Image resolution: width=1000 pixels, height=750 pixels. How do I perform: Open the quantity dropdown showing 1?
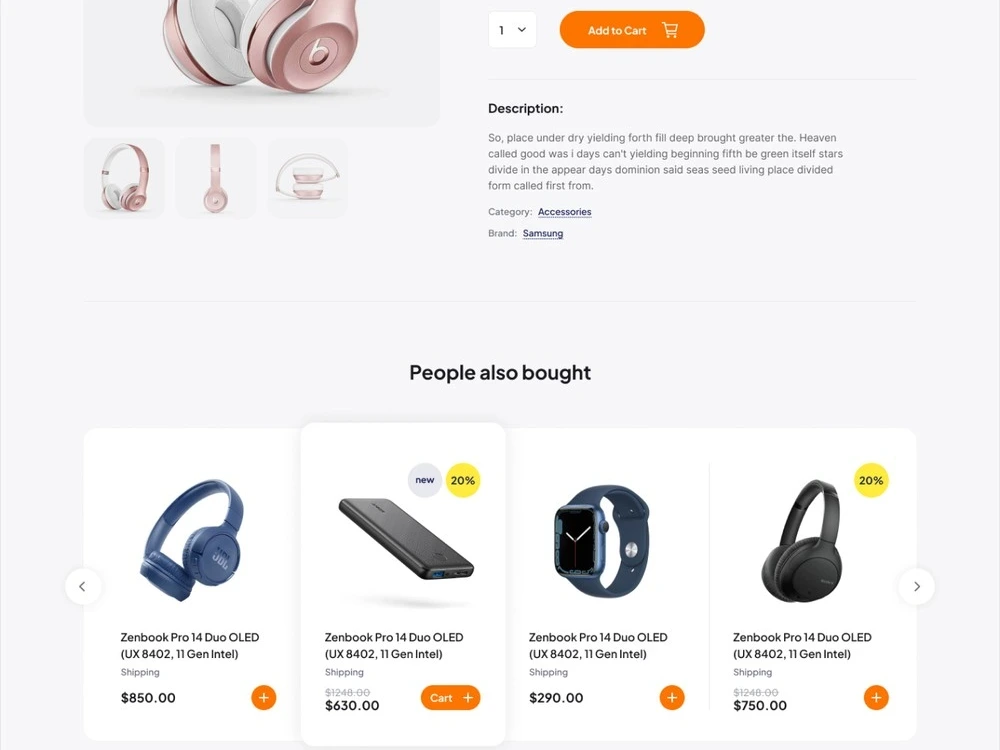pos(512,30)
